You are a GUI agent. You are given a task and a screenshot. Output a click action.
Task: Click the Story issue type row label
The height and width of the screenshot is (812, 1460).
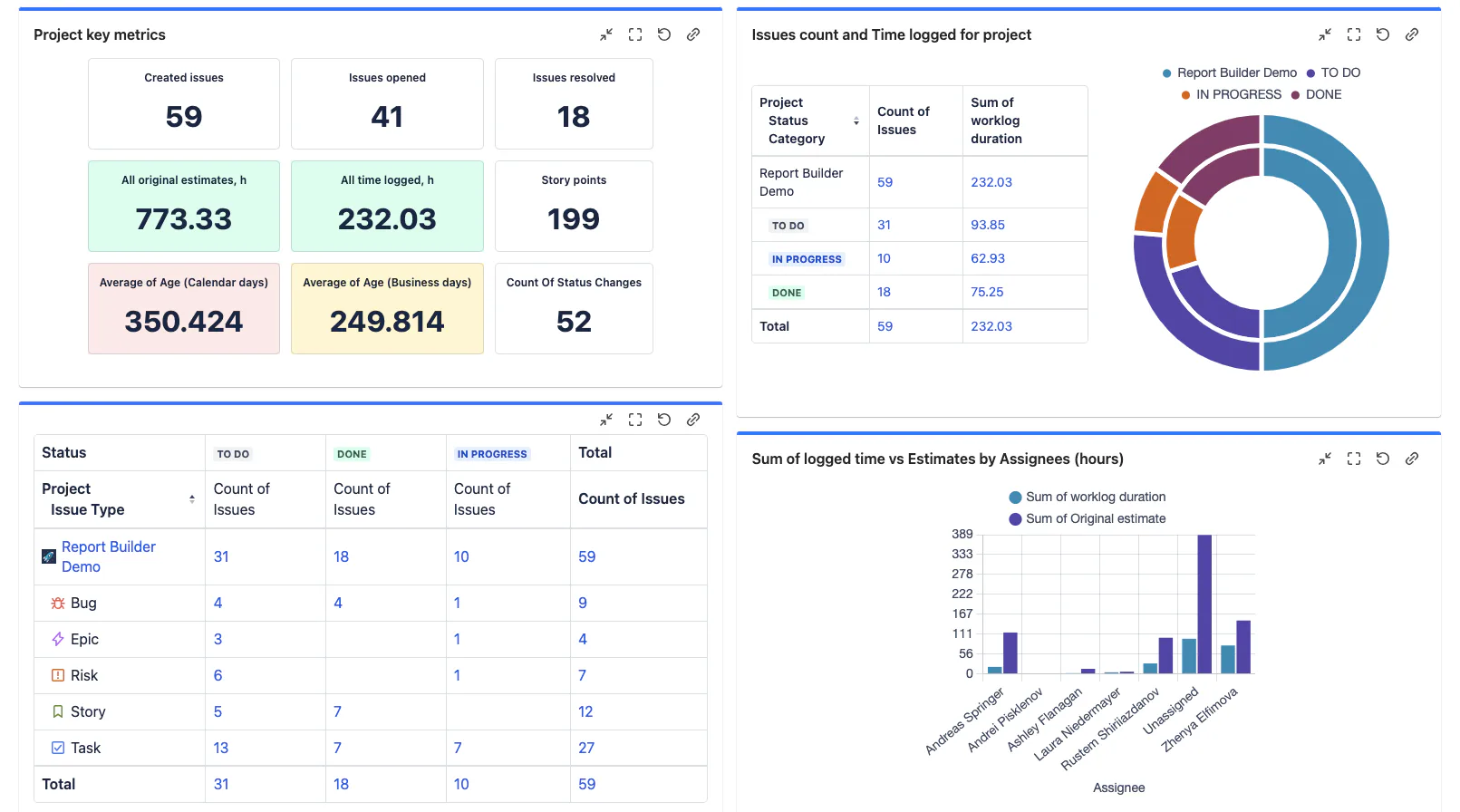(88, 711)
